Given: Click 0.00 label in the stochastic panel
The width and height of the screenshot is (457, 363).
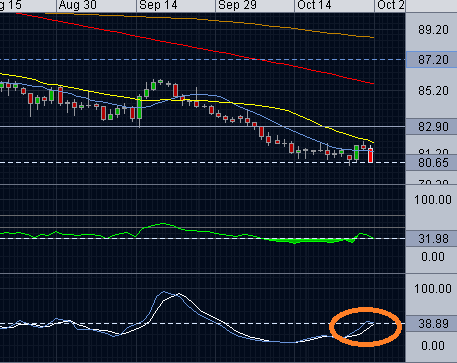Looking at the screenshot, I should point(433,346).
